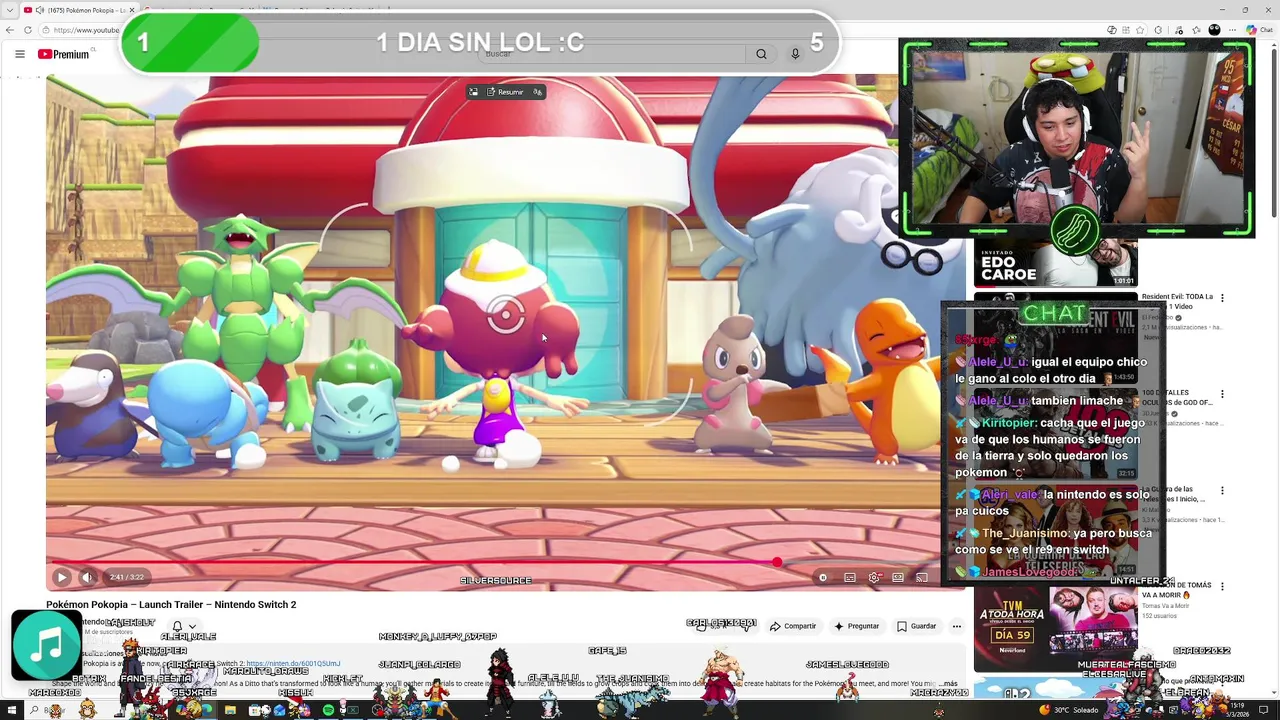Open the video player settings gear
The width and height of the screenshot is (1280, 720).
click(x=874, y=577)
